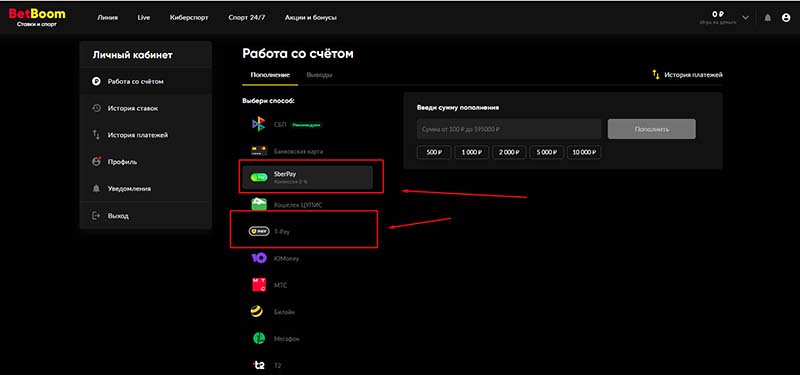800x375 pixels.
Task: Click the yellow striped Билайн icon
Action: (257, 312)
